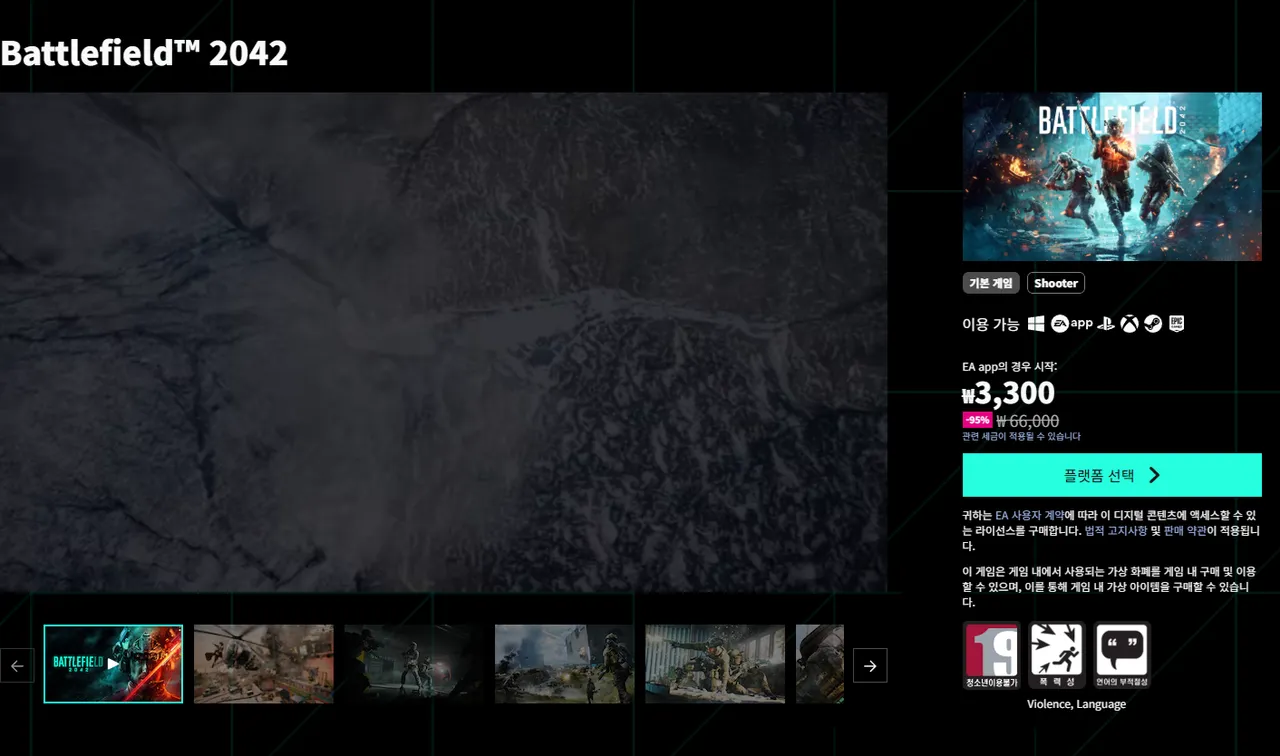Click the Shooter genre tag
The width and height of the screenshot is (1280, 756).
1056,283
